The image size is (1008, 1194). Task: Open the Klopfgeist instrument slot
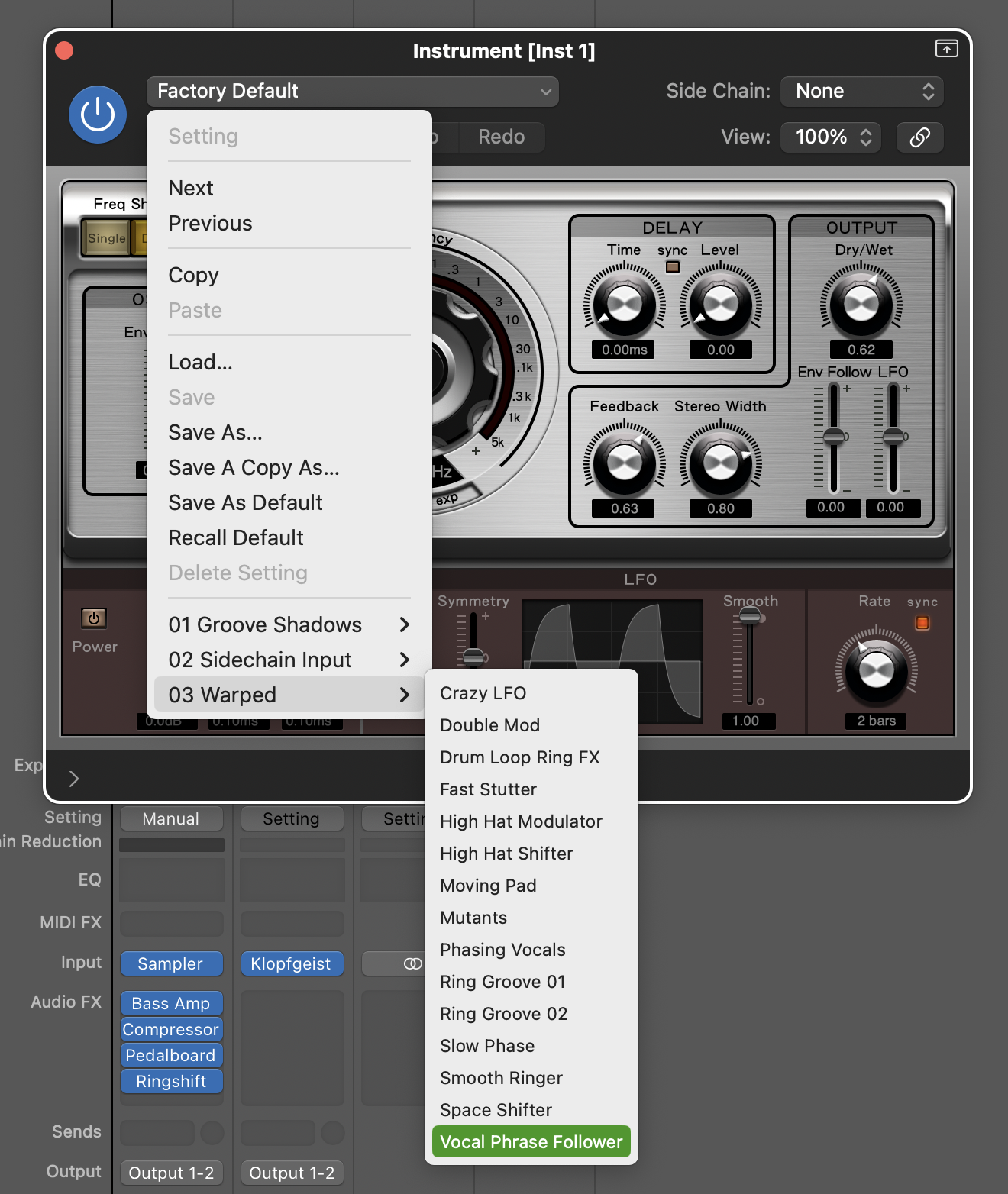click(292, 963)
